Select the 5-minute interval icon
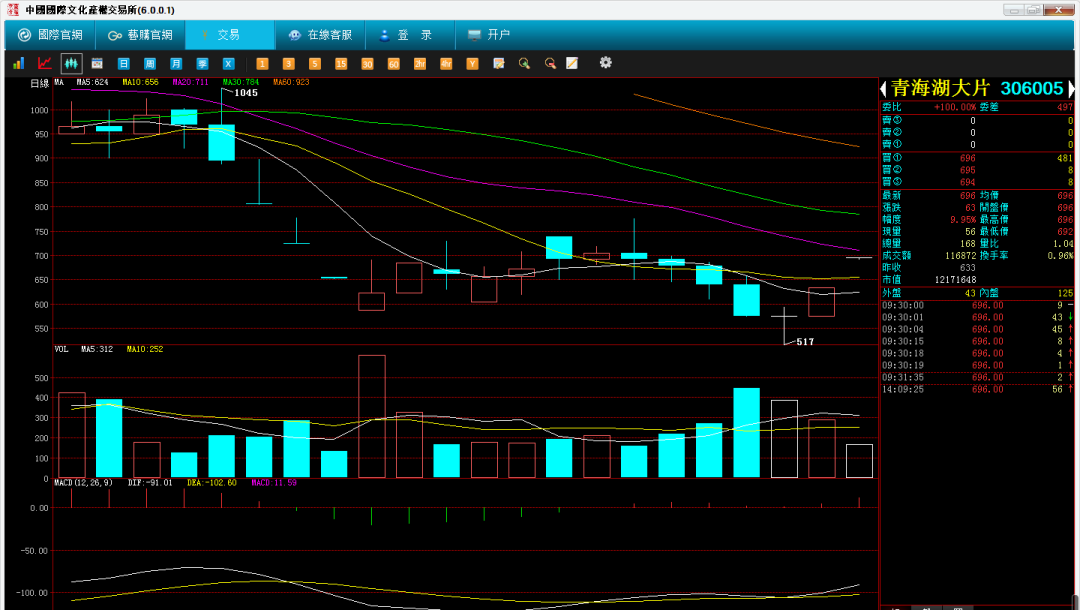Viewport: 1080px width, 610px height. [x=314, y=63]
